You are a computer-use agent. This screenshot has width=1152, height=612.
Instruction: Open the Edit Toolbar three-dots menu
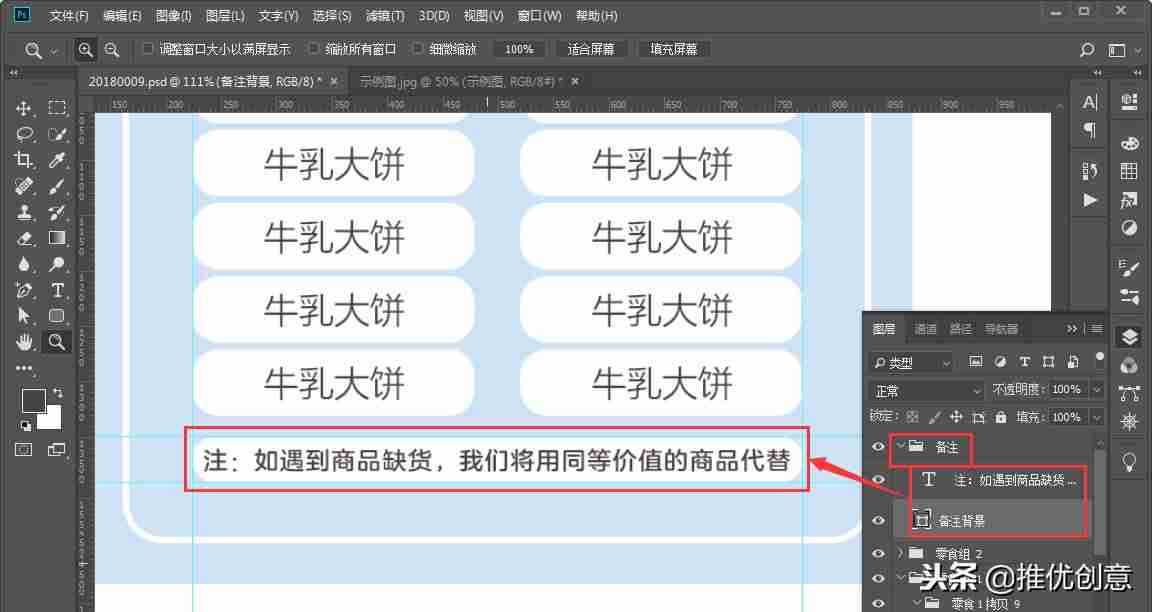pyautogui.click(x=24, y=368)
